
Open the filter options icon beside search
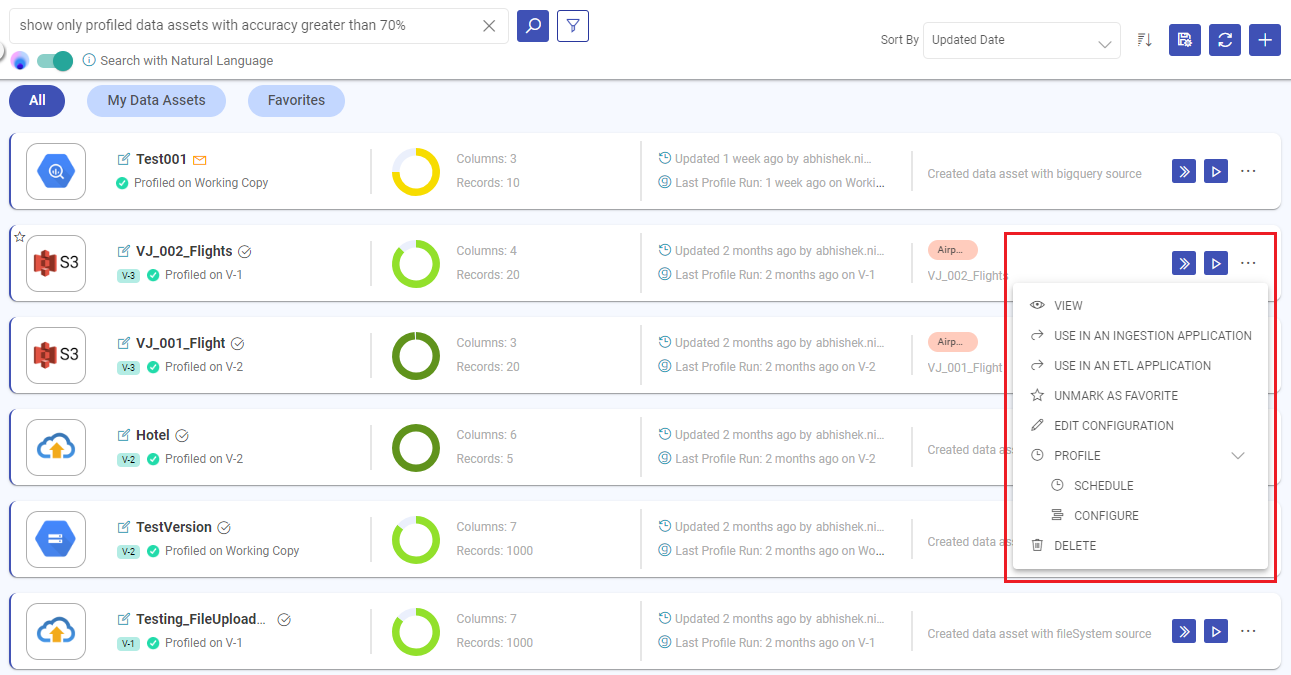click(x=572, y=26)
